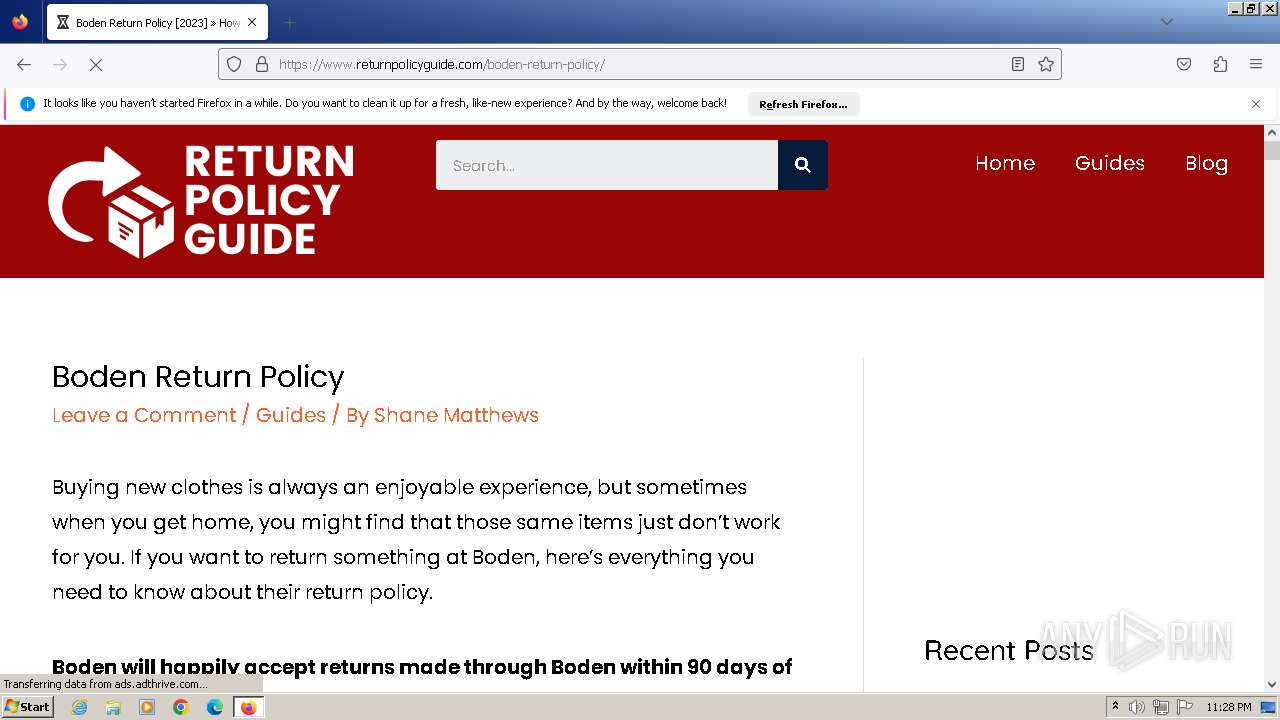Click the page vertical scrollbar thumb
The height and width of the screenshot is (720, 1280).
[1272, 151]
